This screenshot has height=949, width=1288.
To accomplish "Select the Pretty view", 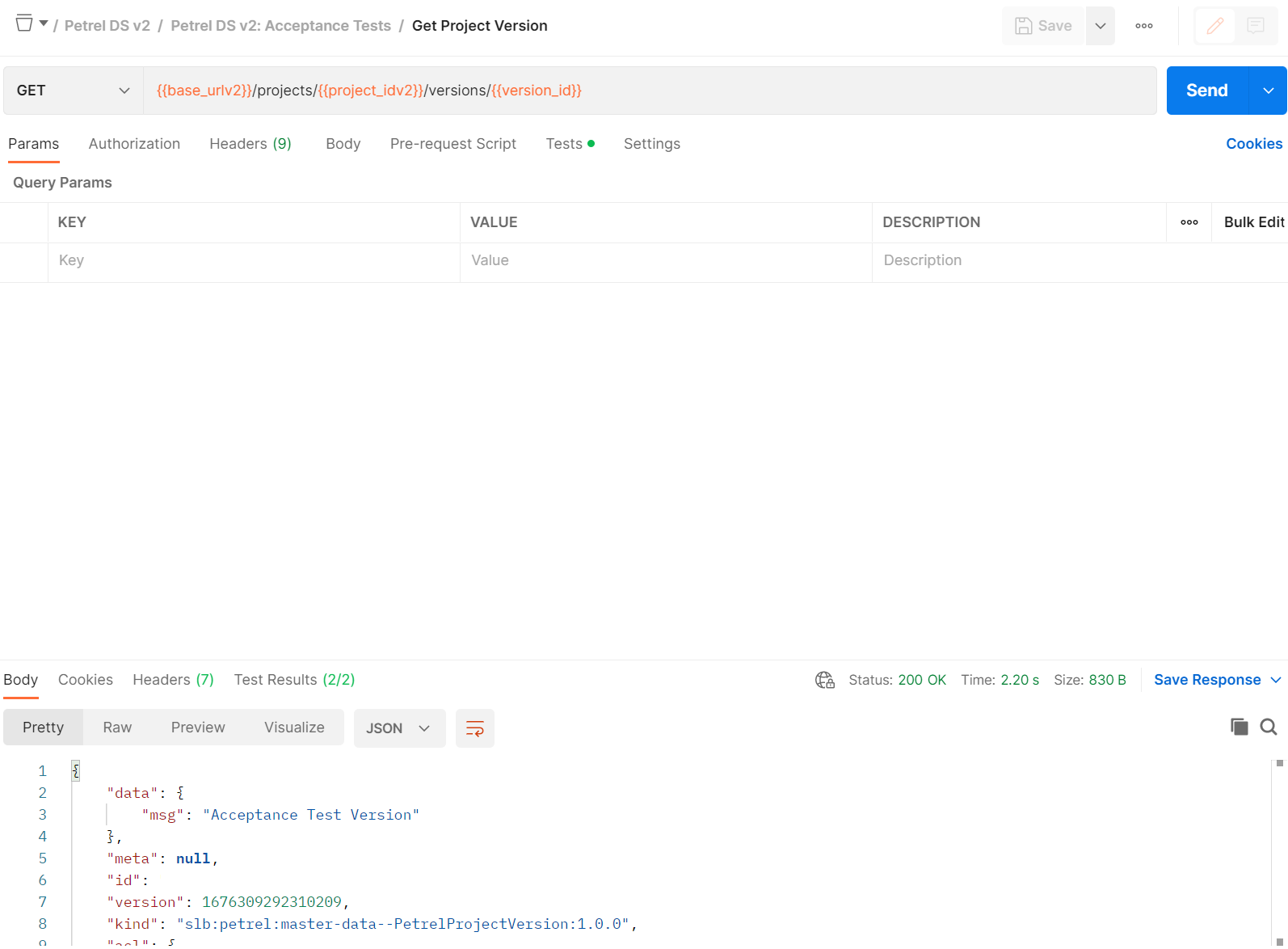I will [x=44, y=728].
